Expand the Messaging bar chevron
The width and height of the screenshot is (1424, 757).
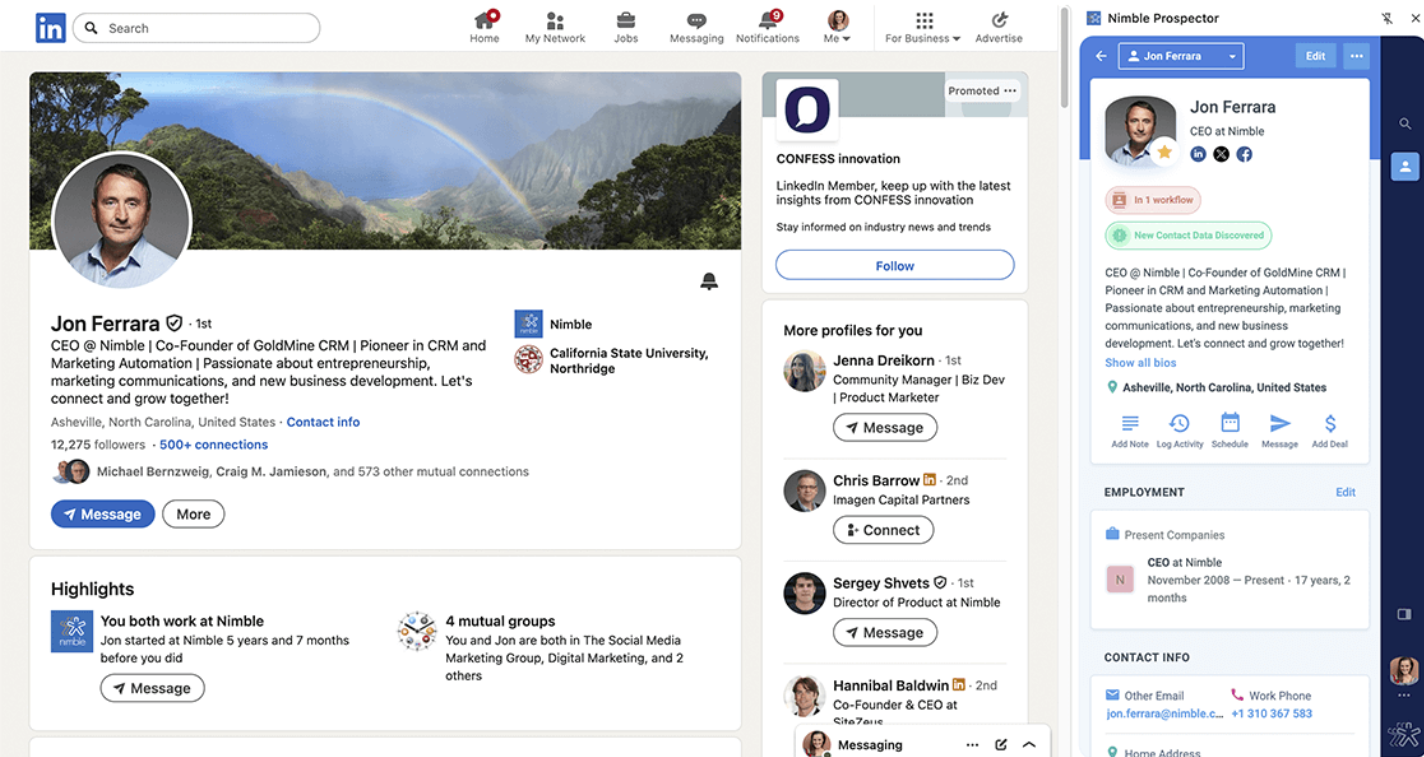(x=1029, y=745)
